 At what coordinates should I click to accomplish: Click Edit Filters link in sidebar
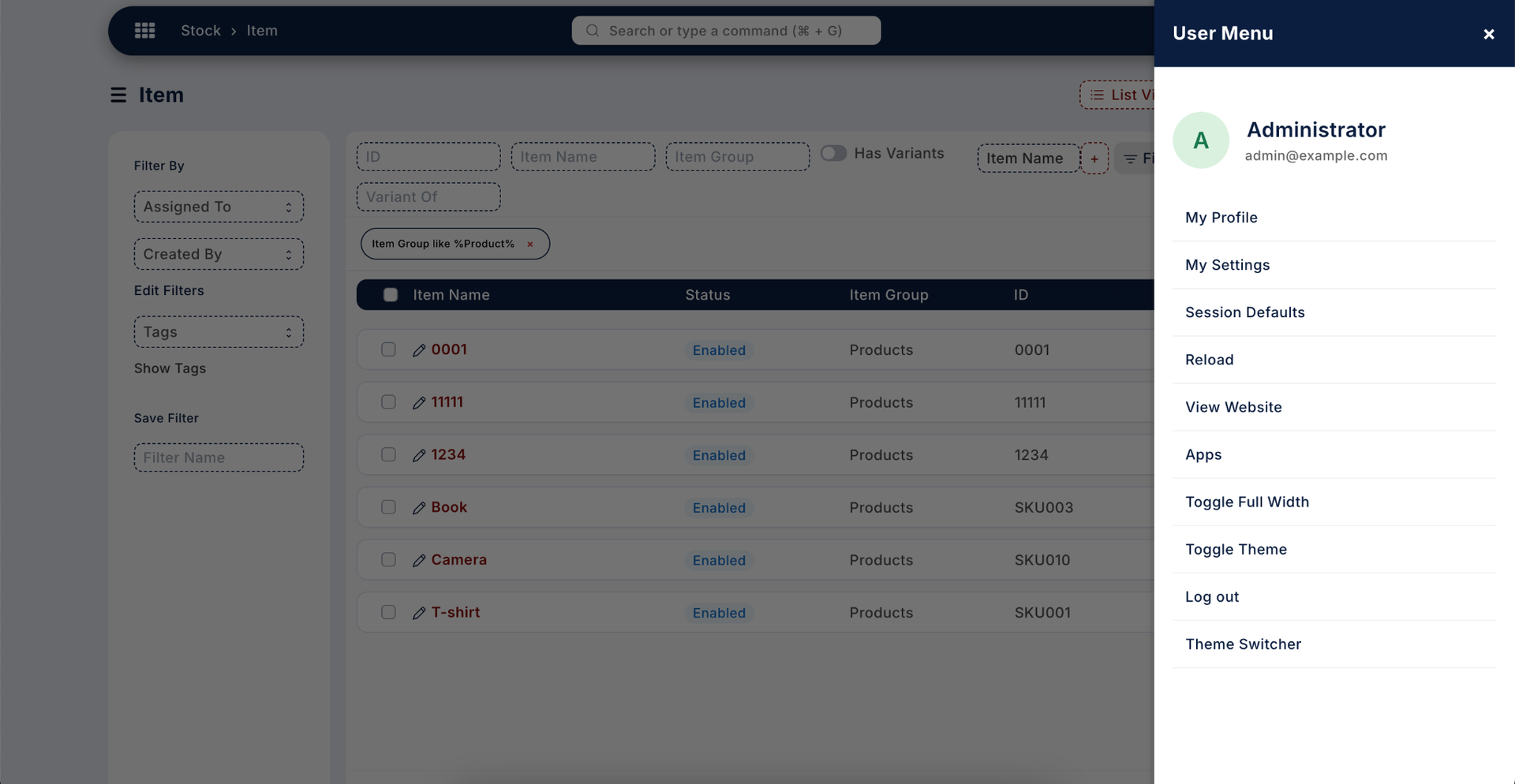pyautogui.click(x=169, y=290)
